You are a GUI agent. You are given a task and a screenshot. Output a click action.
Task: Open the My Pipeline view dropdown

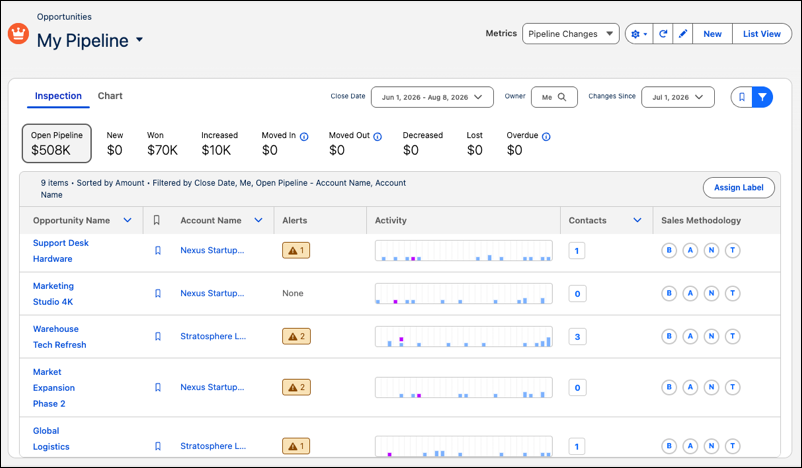tap(140, 40)
